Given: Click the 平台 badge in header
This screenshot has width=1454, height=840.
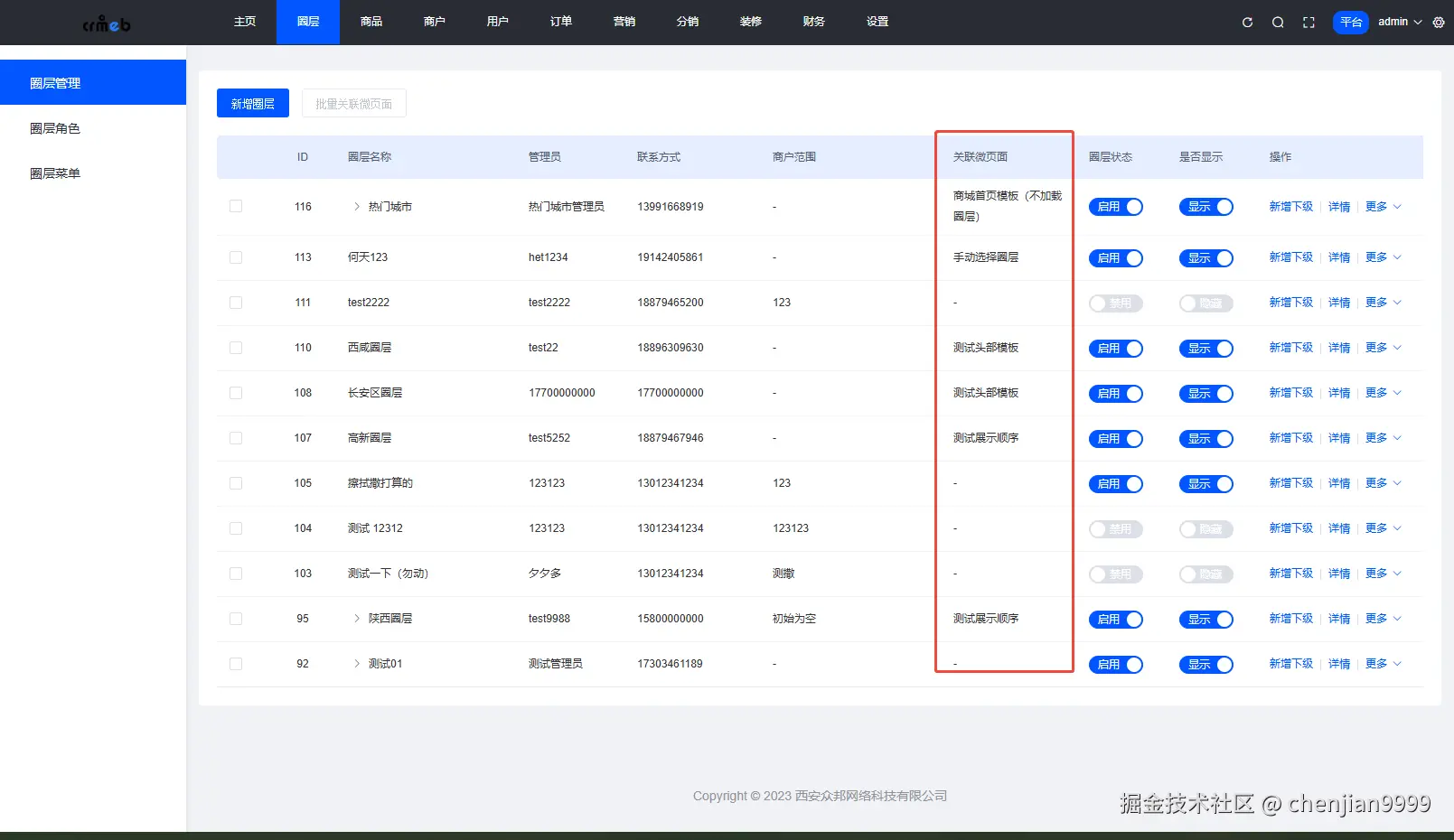Looking at the screenshot, I should tap(1351, 23).
